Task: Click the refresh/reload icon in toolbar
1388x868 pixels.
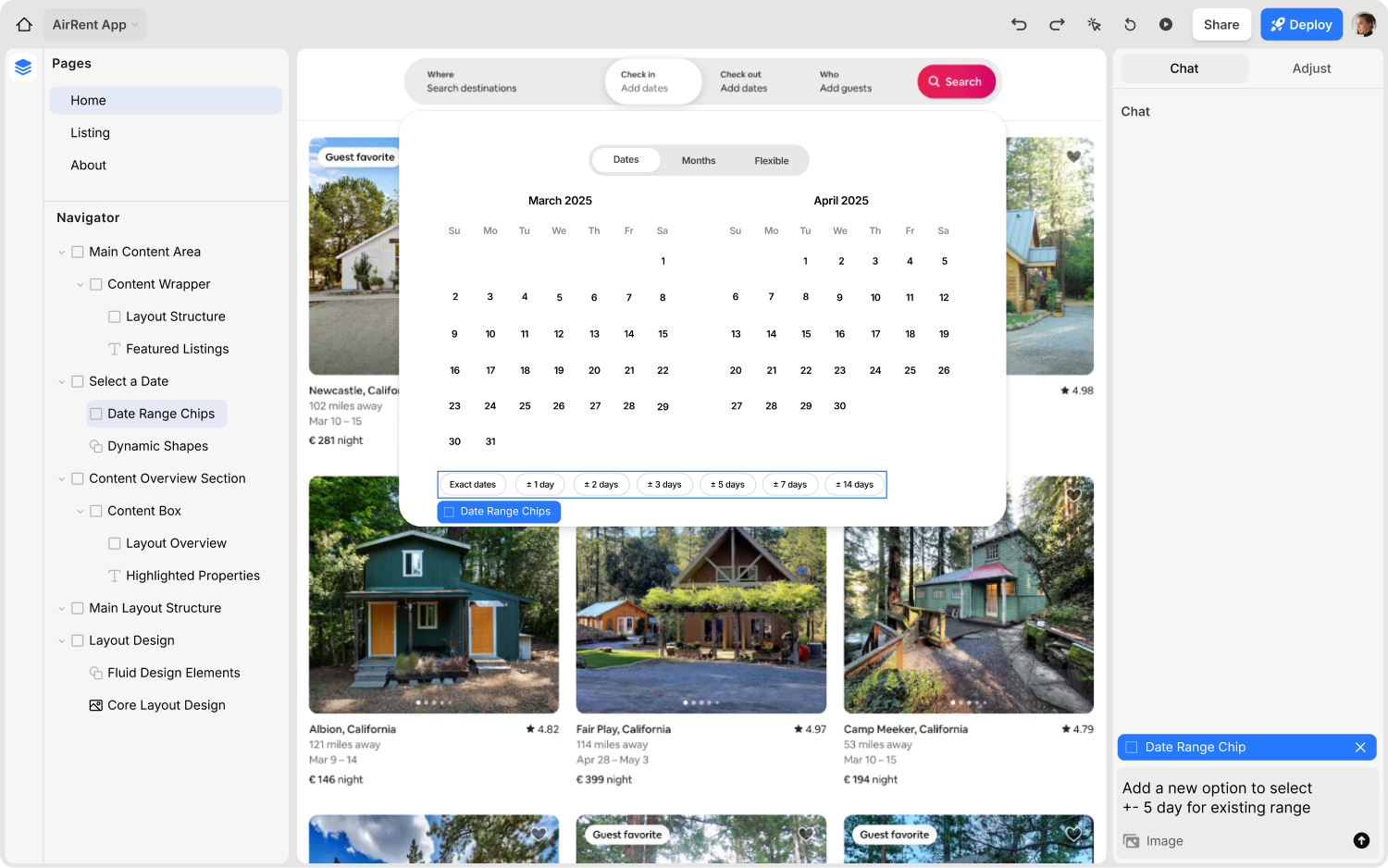Action: pos(1130,25)
